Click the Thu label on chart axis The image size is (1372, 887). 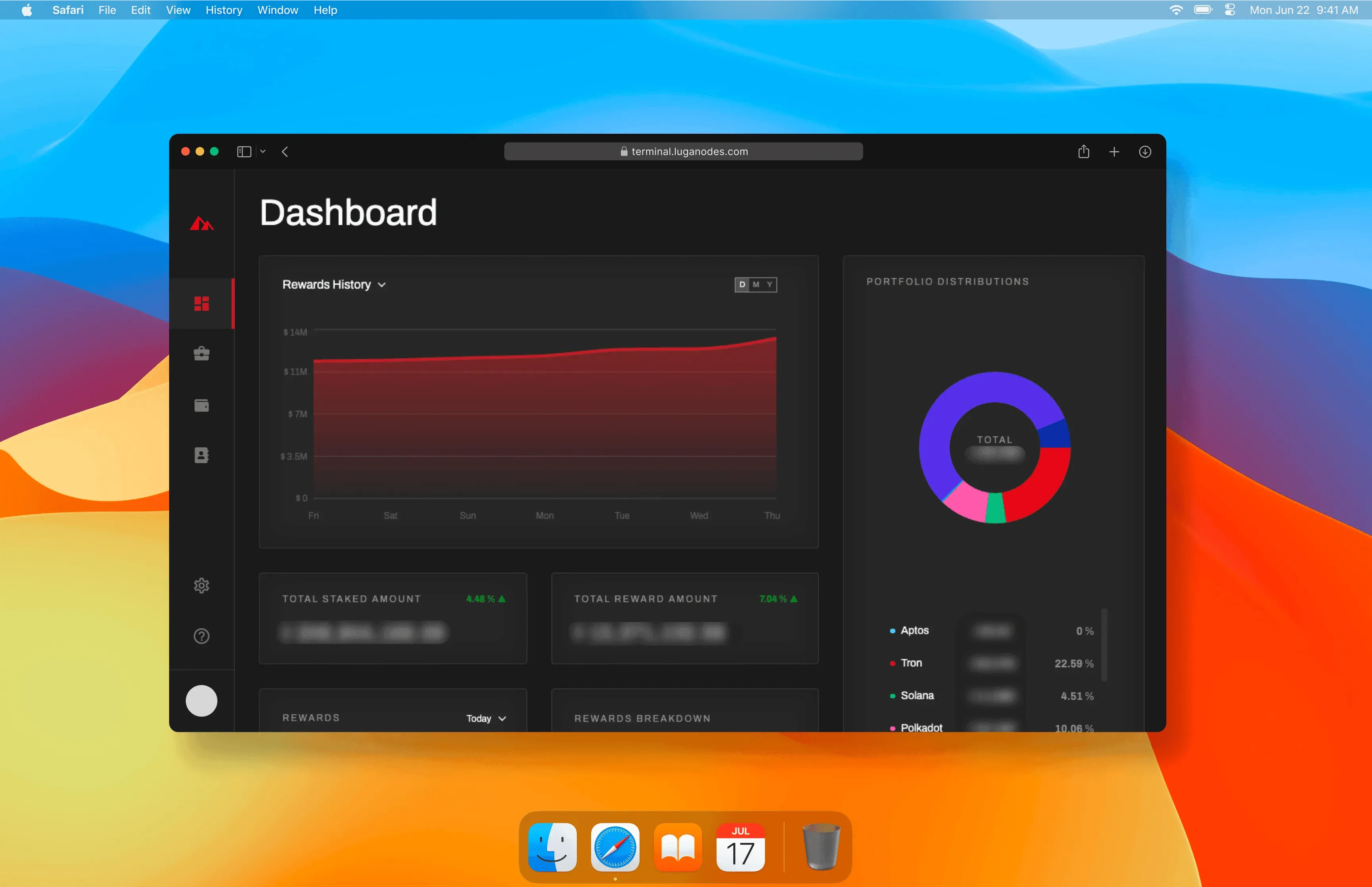772,516
